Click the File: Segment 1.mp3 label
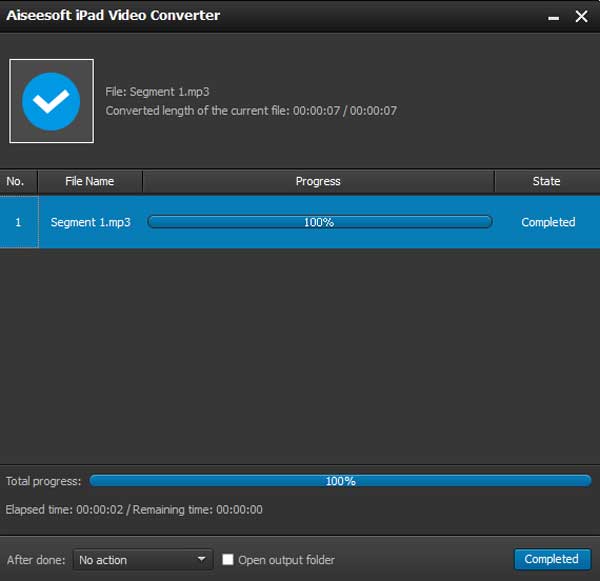Image resolution: width=600 pixels, height=581 pixels. pos(157,92)
